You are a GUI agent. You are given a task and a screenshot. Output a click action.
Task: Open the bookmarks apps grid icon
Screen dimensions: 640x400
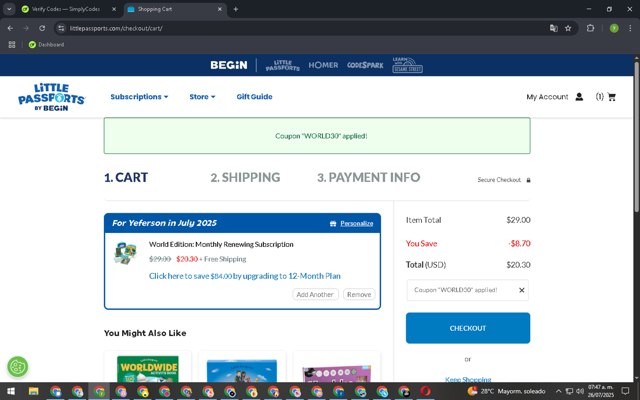pyautogui.click(x=12, y=44)
